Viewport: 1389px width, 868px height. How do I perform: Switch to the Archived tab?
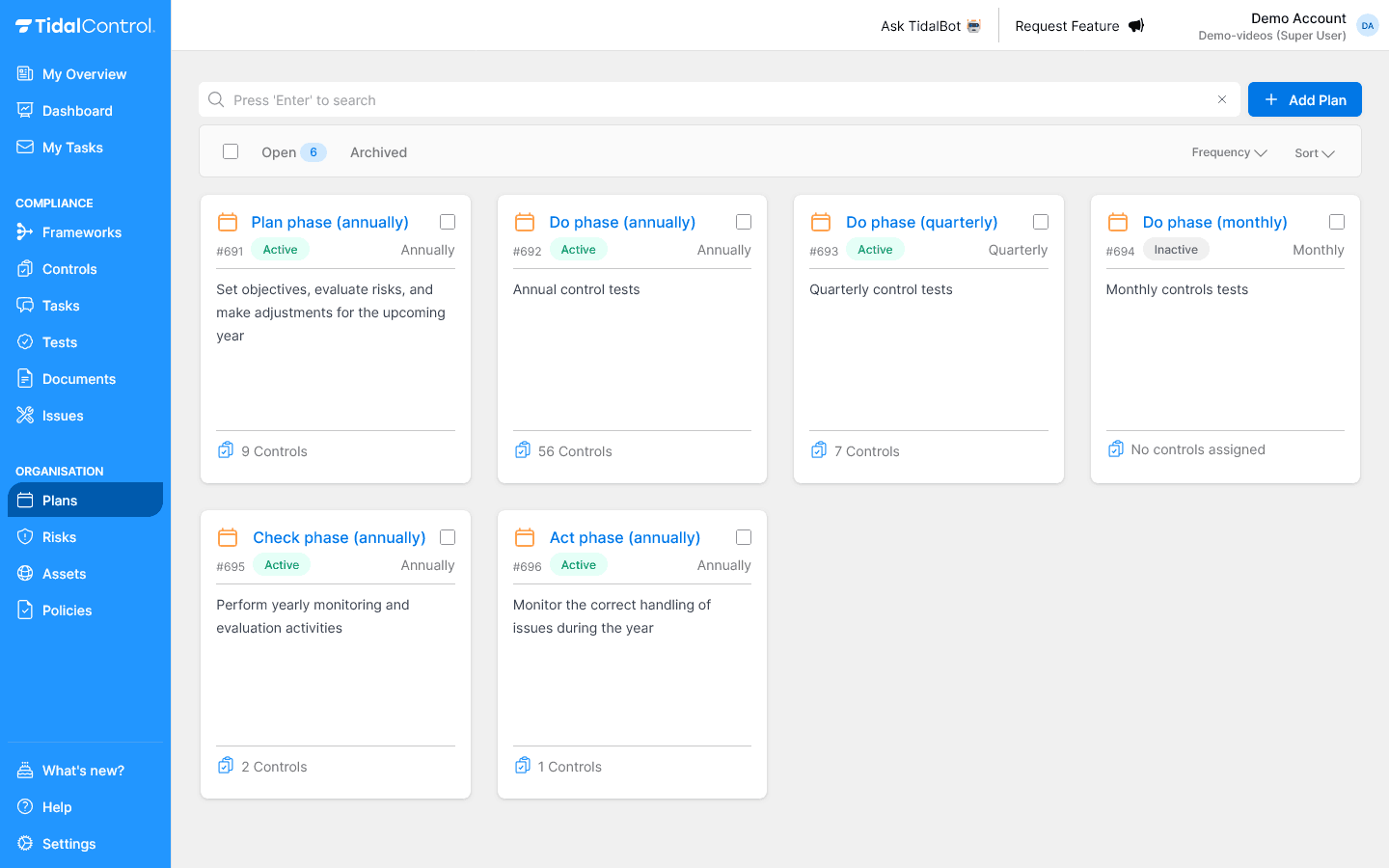click(378, 152)
